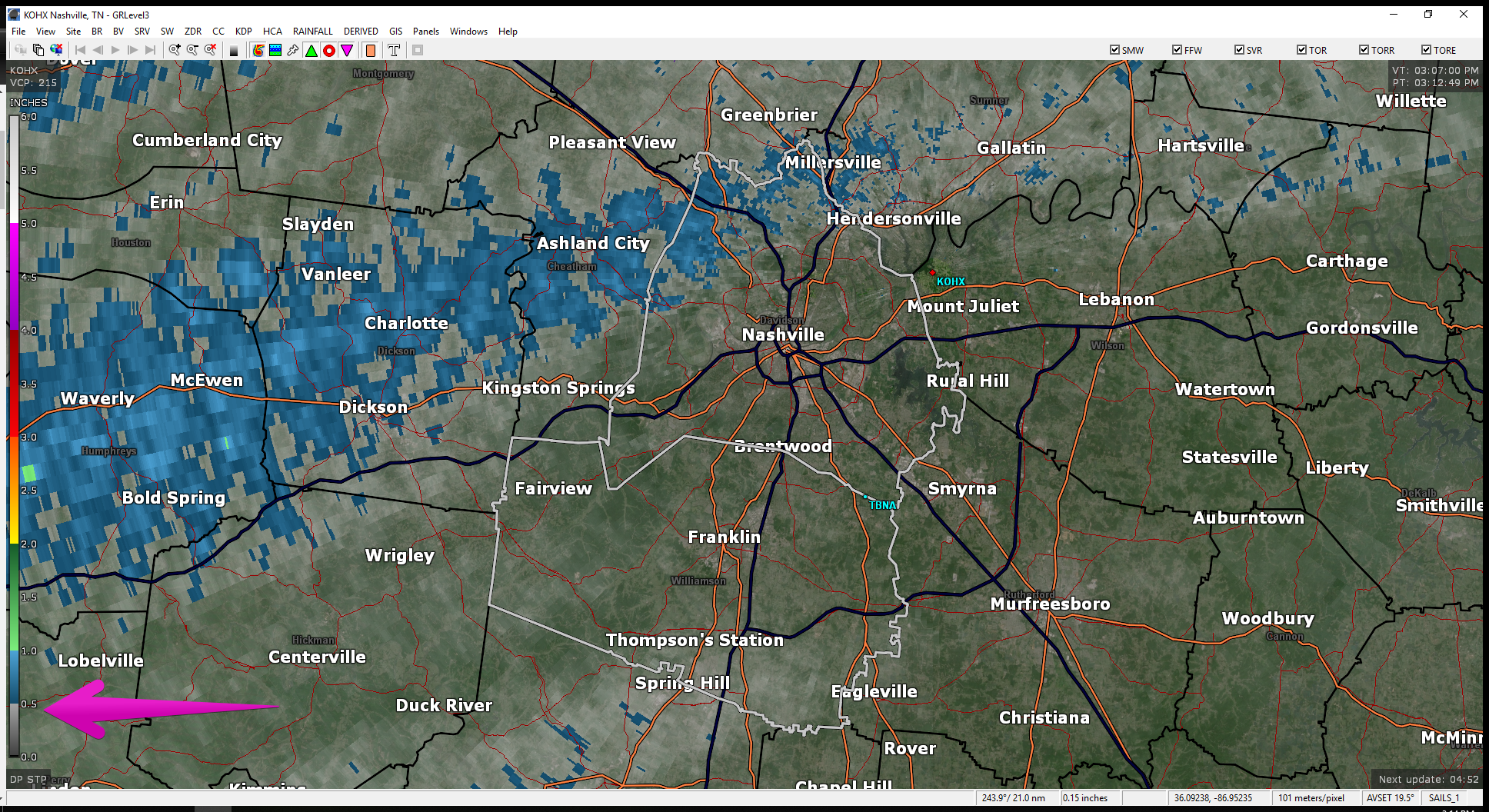Open the CC product menu

[x=218, y=32]
